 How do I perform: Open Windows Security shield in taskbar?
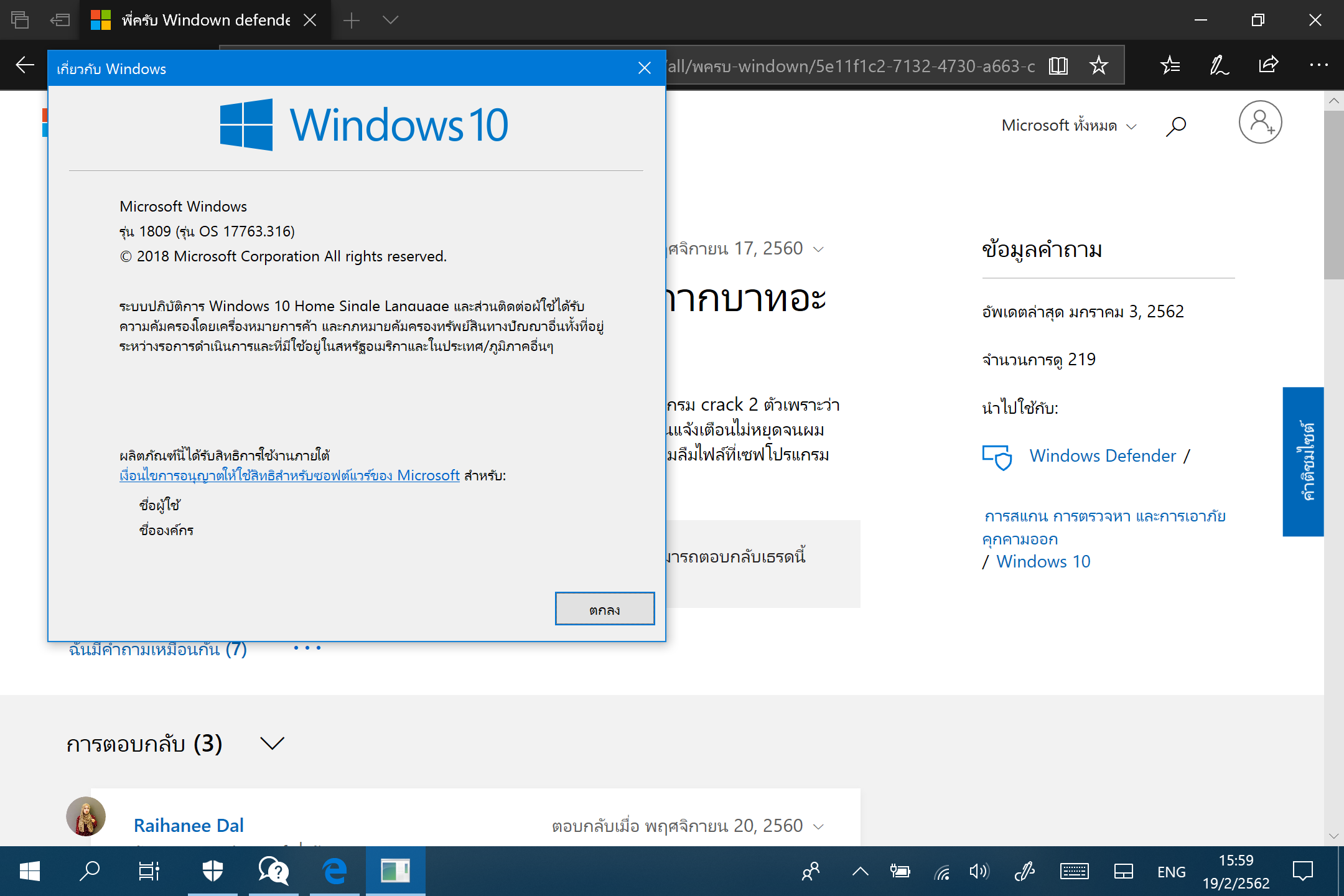pos(213,870)
